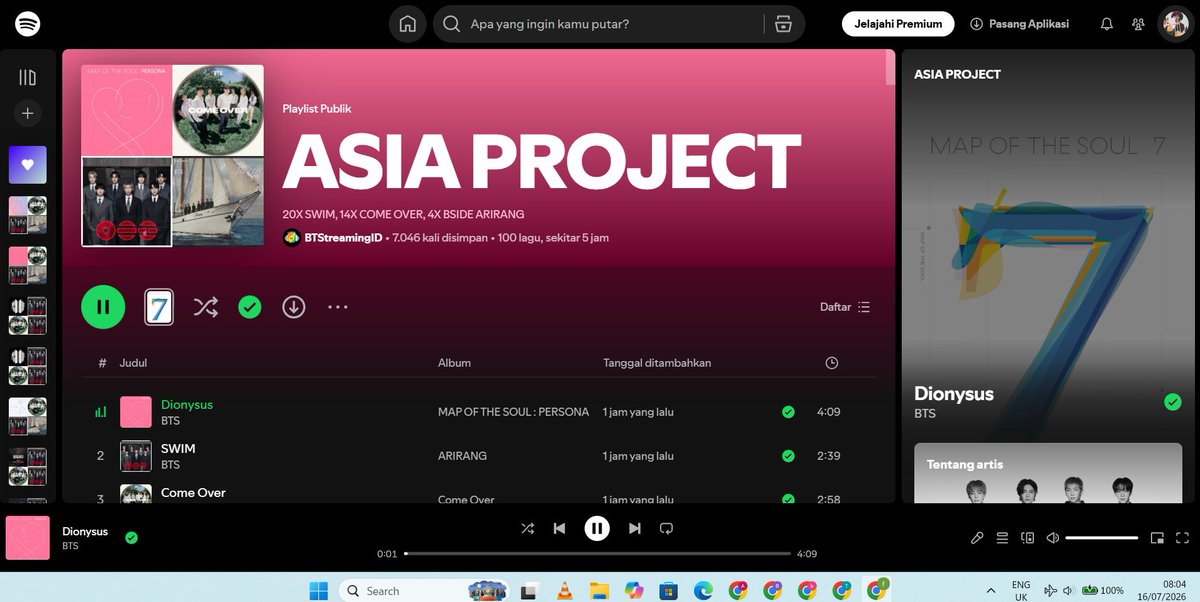Skip to next track
The image size is (1200, 602).
point(634,528)
